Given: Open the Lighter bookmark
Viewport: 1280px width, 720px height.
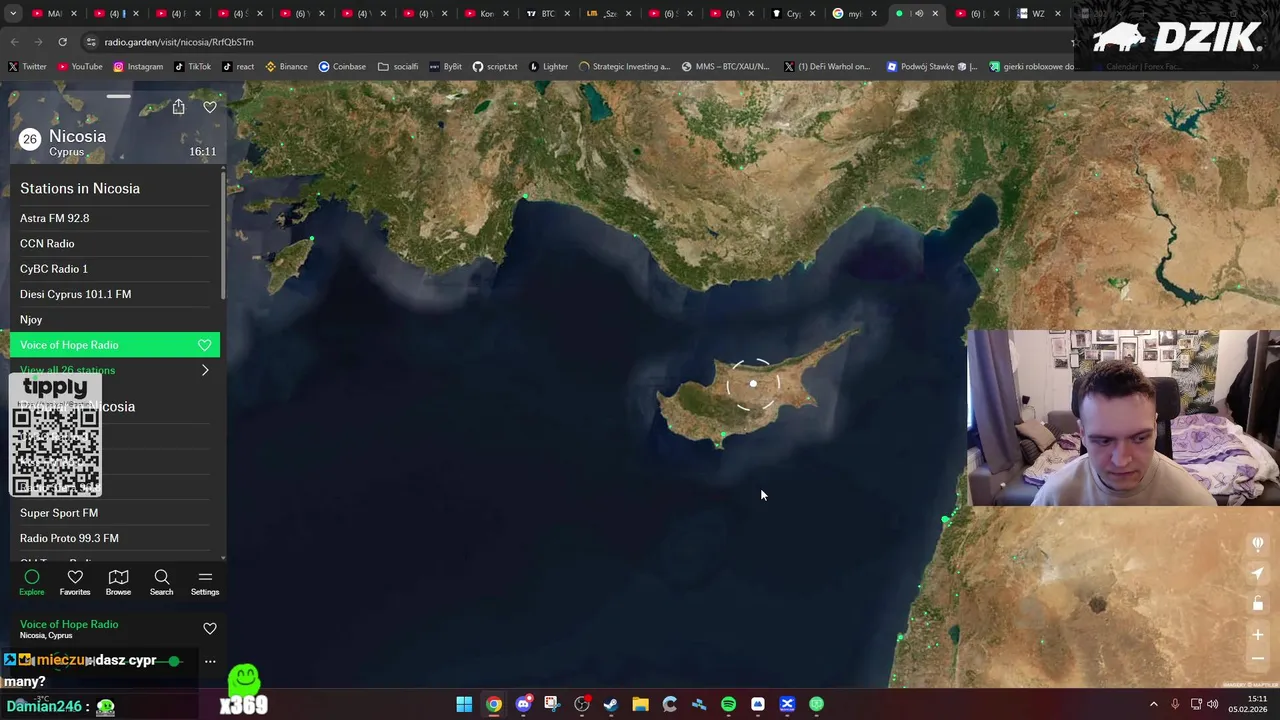Looking at the screenshot, I should pyautogui.click(x=548, y=67).
